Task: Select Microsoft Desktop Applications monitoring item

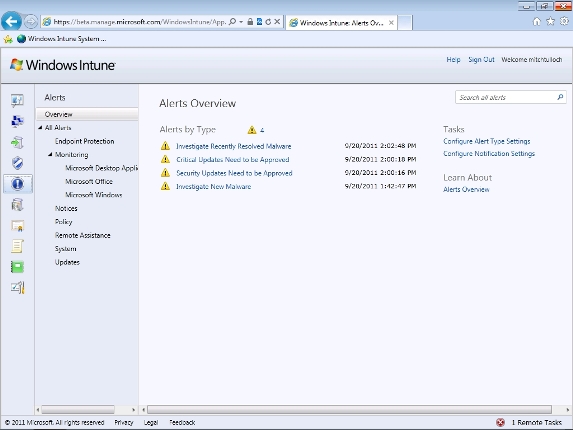Action: 102,168
